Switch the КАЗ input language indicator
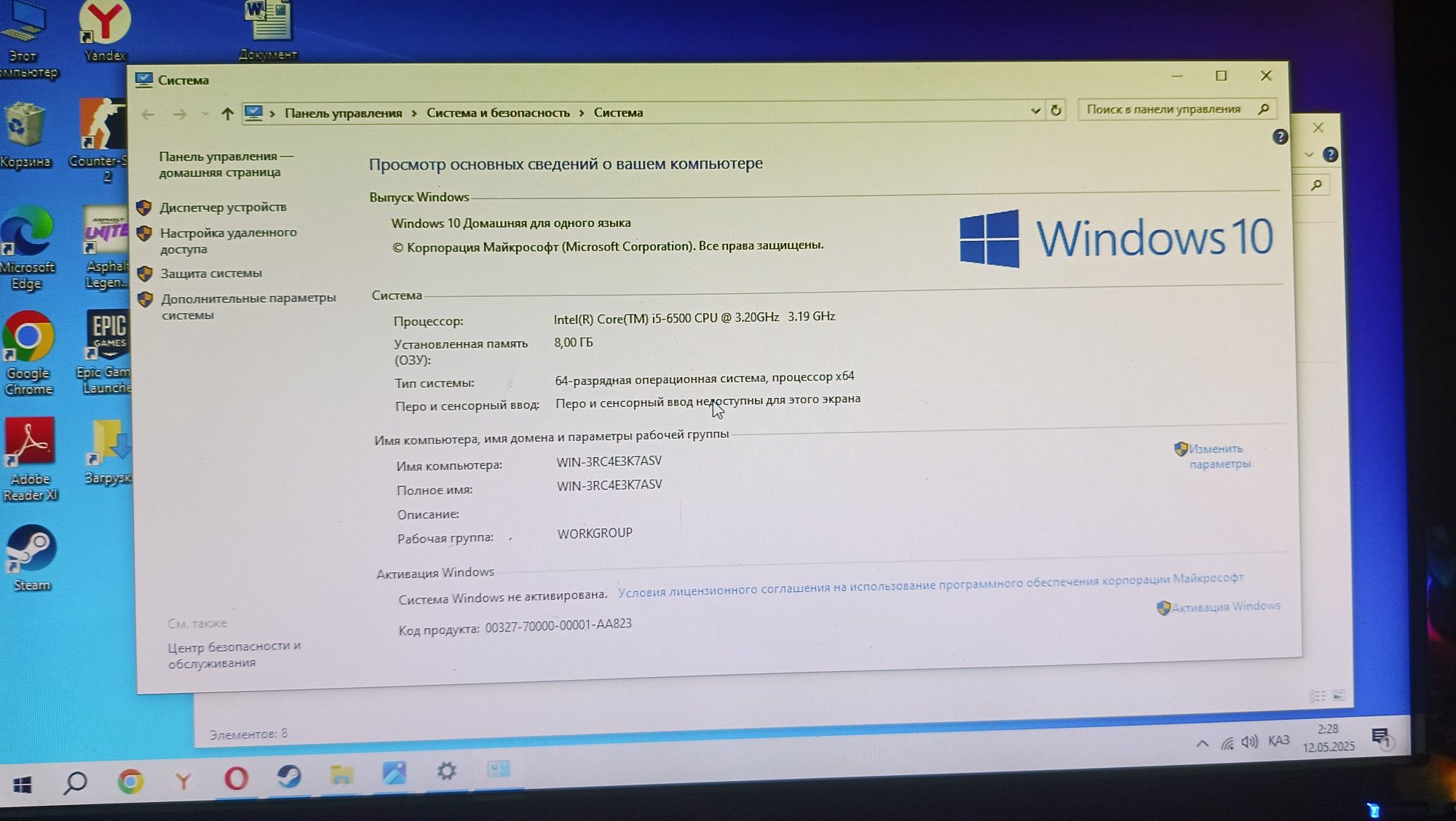1456x821 pixels. 1278,740
